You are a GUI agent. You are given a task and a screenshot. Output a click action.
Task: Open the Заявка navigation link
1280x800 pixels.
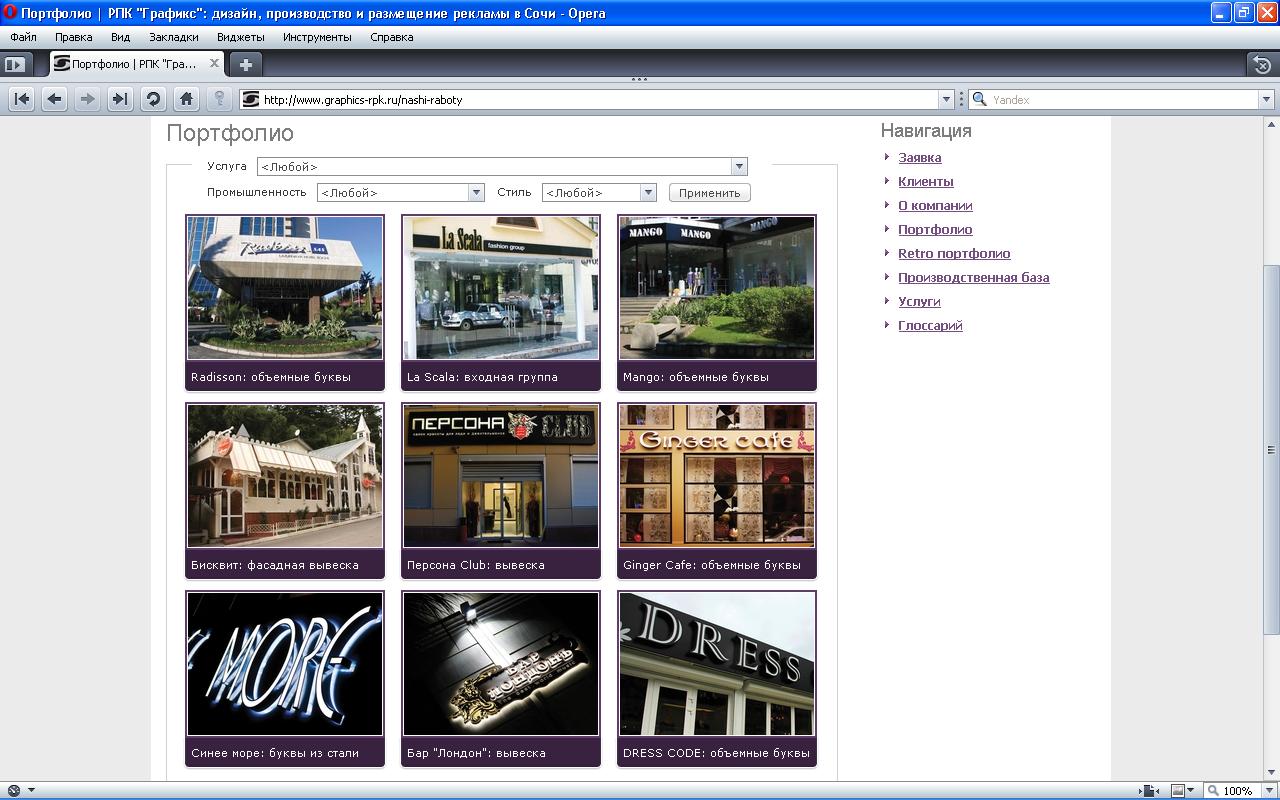coord(920,157)
